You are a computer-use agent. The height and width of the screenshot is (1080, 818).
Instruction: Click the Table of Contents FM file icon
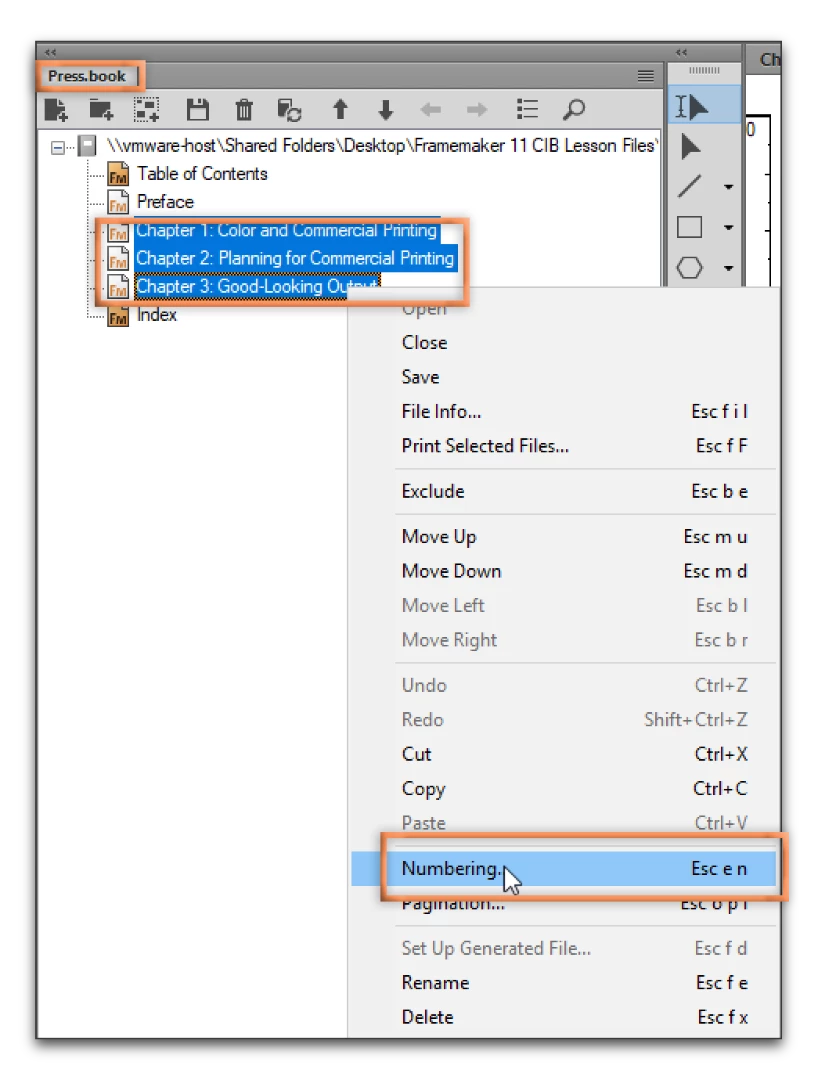click(x=118, y=174)
